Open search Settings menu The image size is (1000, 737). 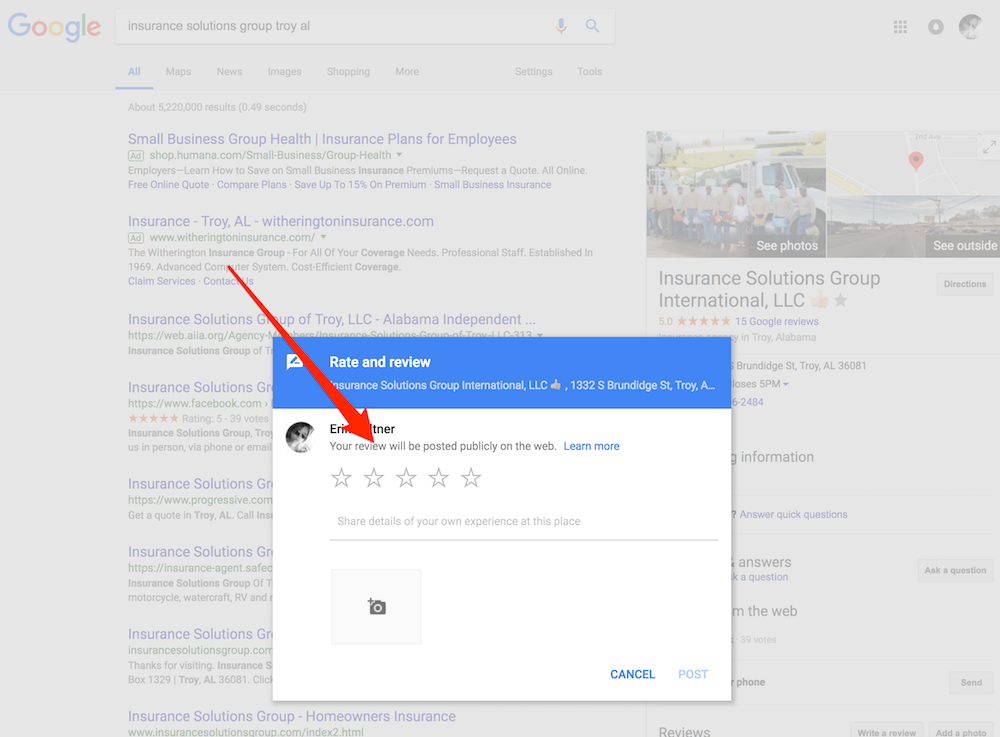pyautogui.click(x=534, y=71)
